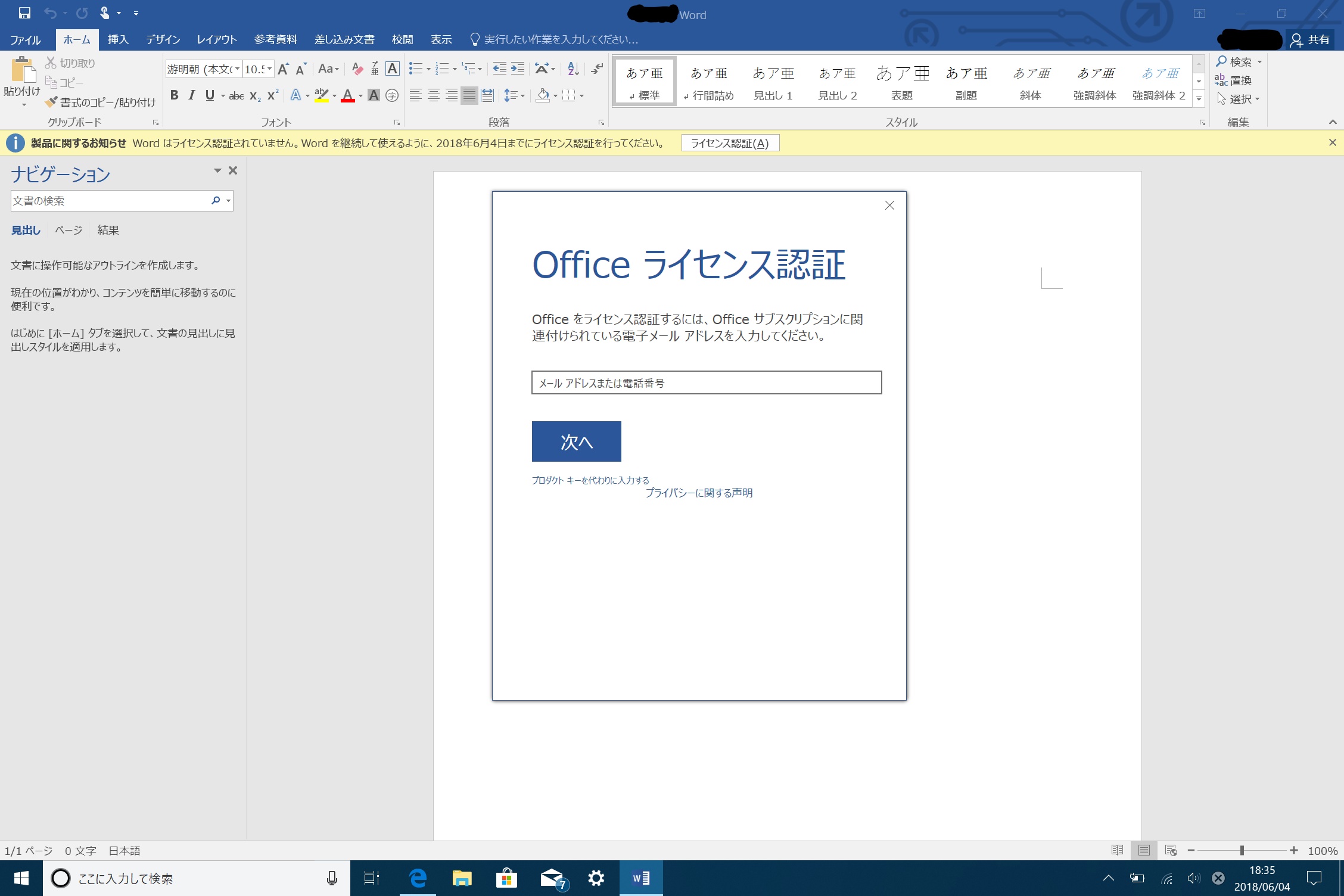Viewport: 1344px width, 896px height.
Task: Click the email address input field
Action: point(705,383)
